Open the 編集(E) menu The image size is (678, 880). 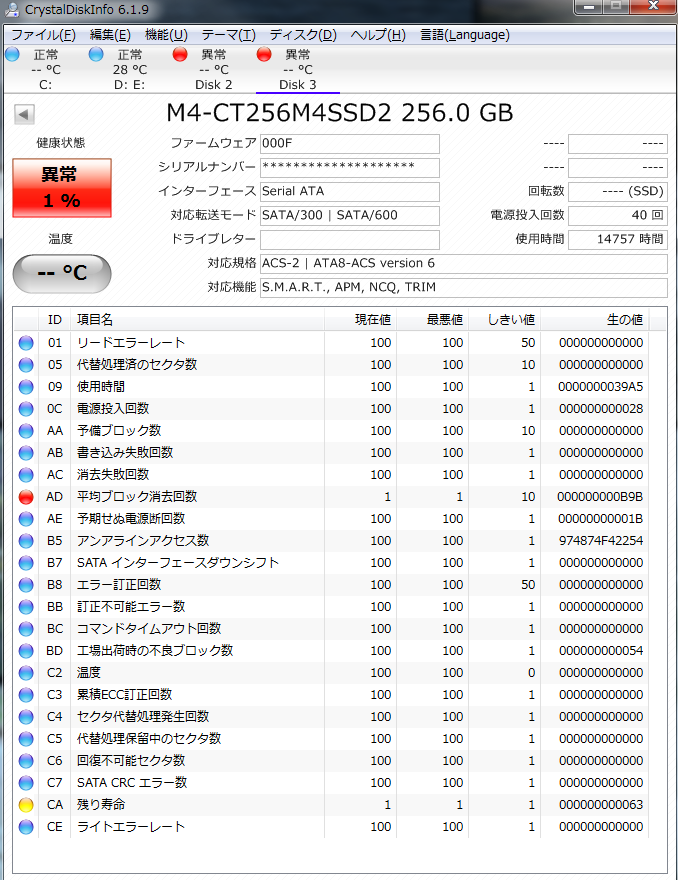click(110, 35)
